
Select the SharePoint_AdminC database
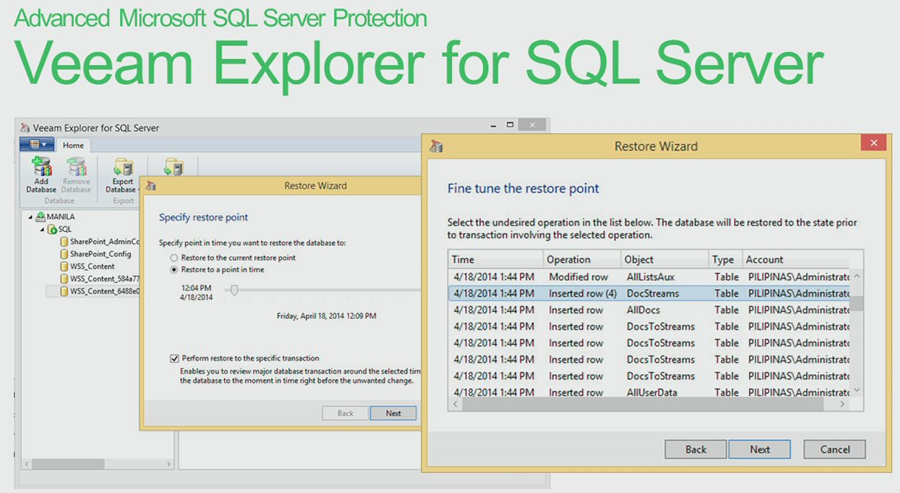104,242
